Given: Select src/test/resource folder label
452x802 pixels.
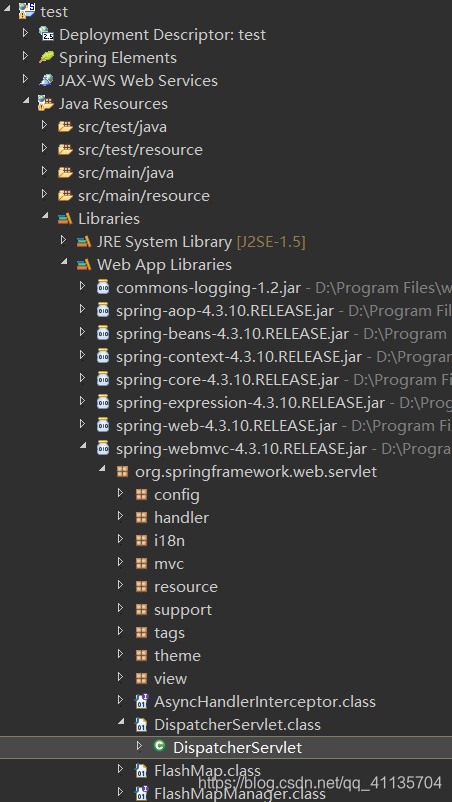Looking at the screenshot, I should [140, 149].
